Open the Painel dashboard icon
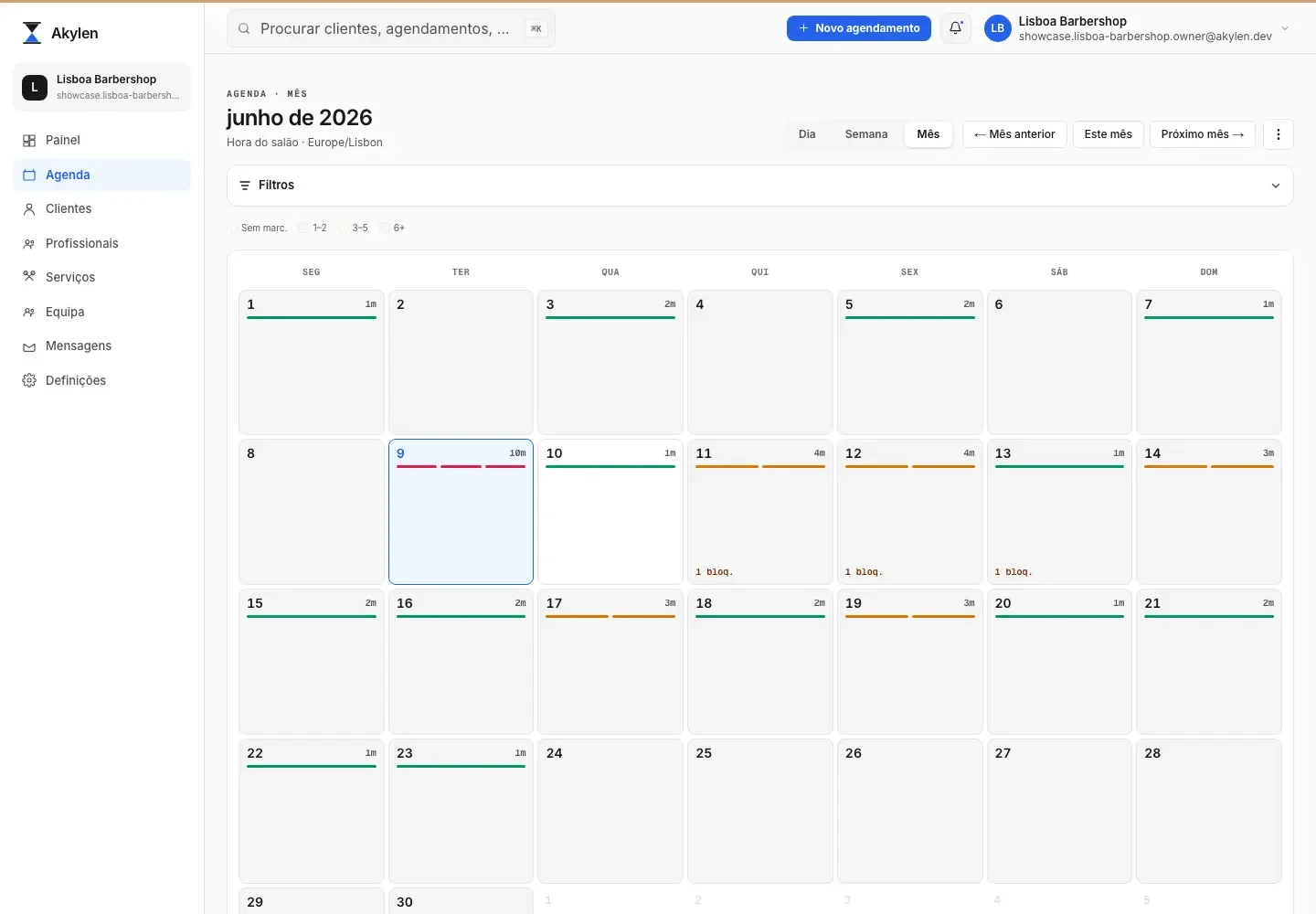Screen dimensions: 1316x914 point(29,141)
